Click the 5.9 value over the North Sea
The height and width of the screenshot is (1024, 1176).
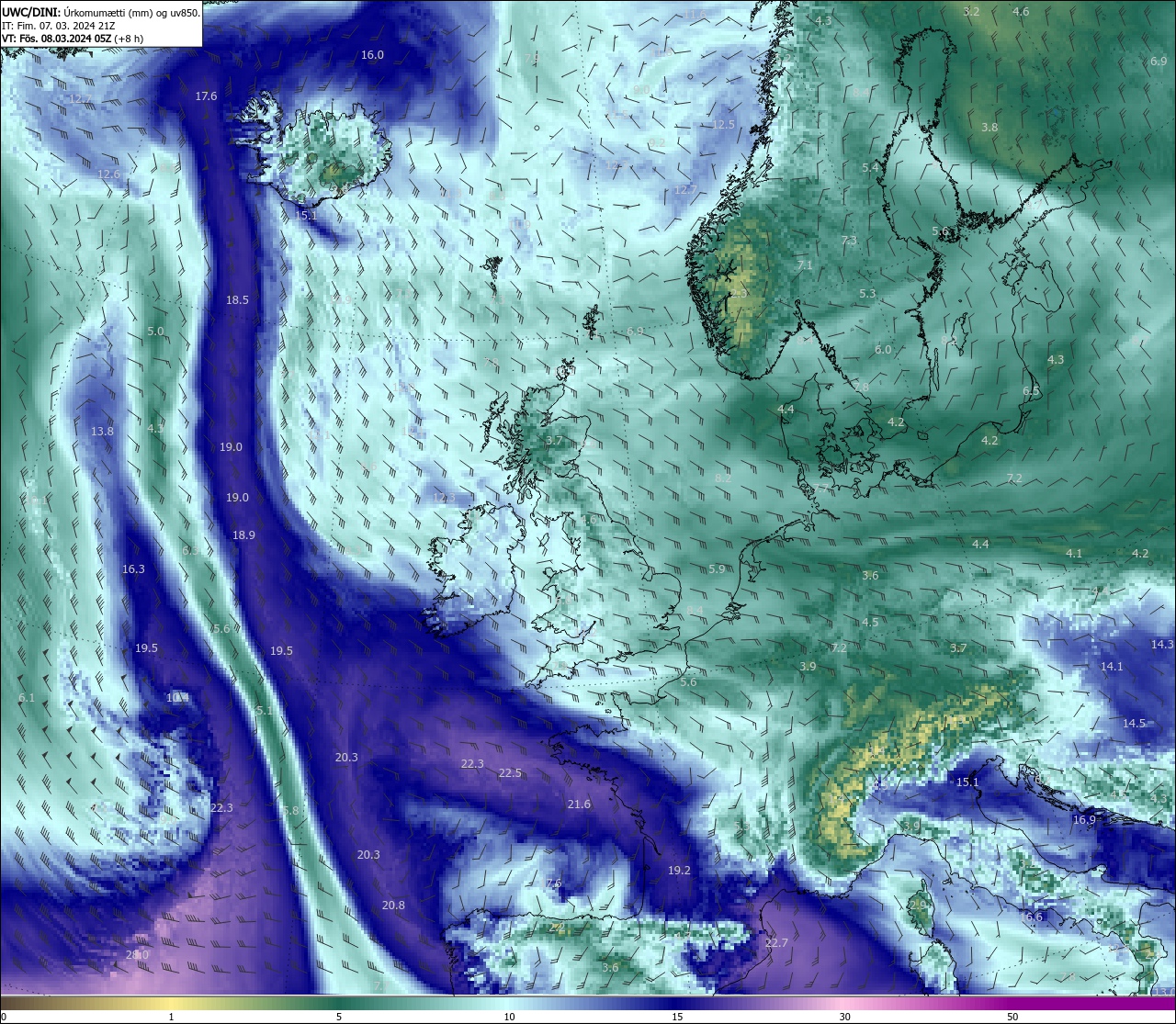(x=717, y=569)
